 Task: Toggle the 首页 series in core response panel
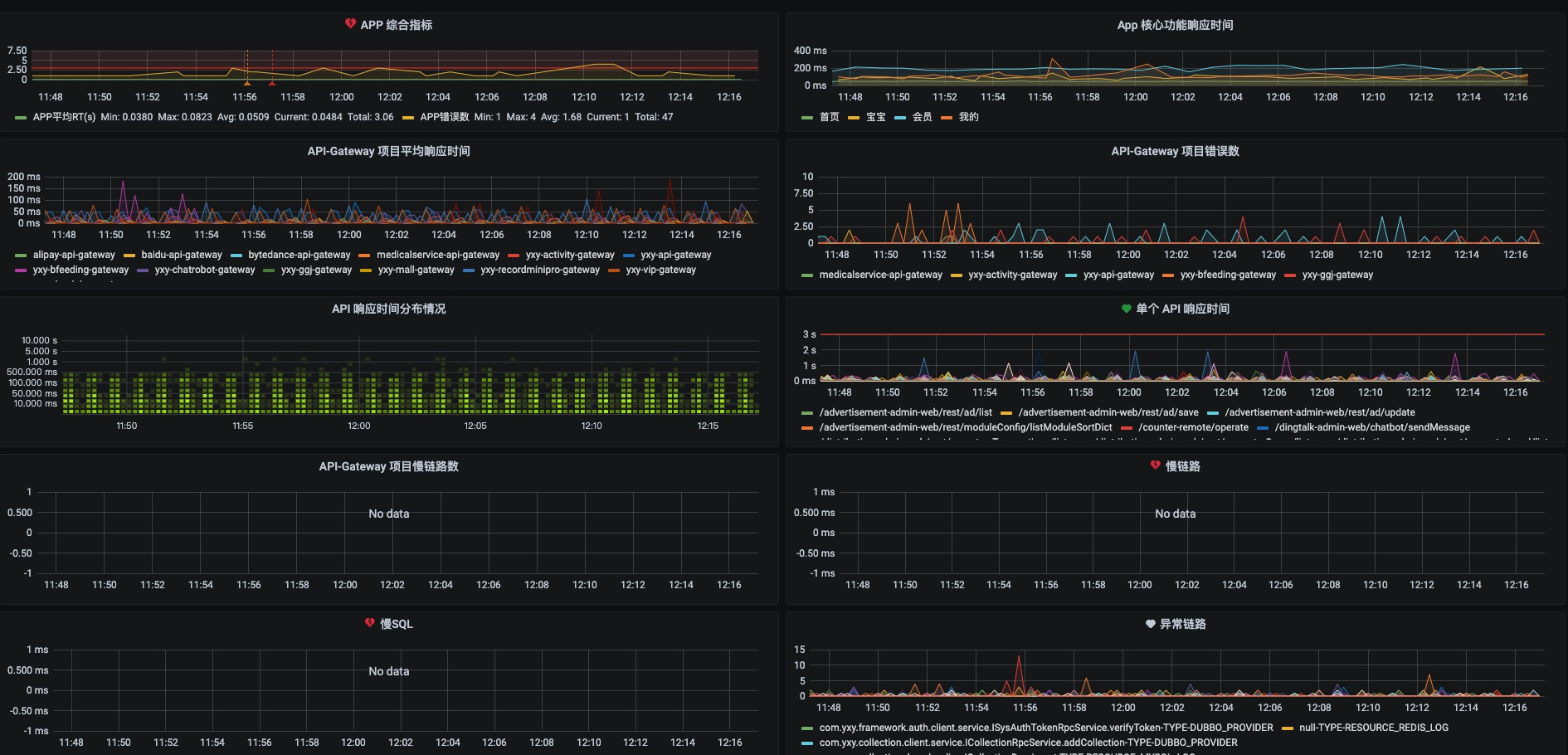point(829,117)
